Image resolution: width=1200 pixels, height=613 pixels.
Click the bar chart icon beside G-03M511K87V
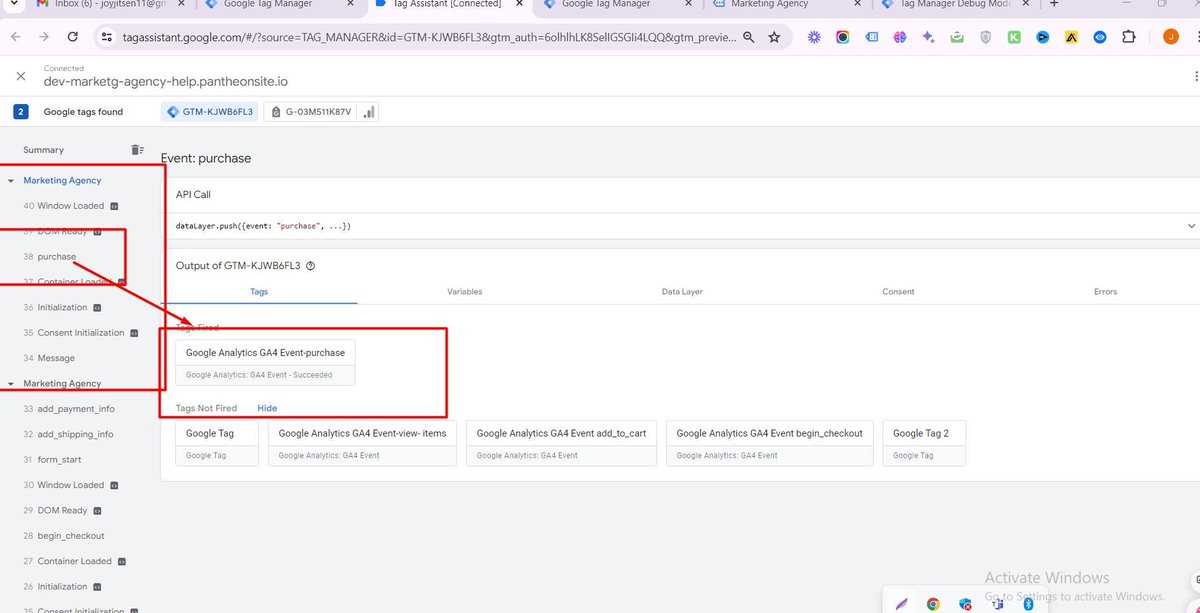click(x=367, y=111)
